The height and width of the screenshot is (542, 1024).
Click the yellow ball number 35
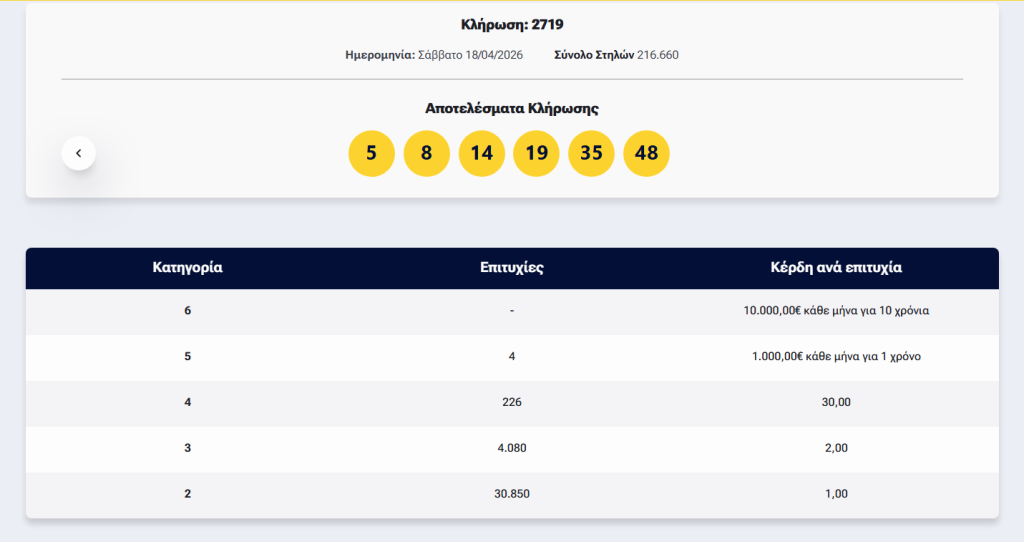[x=591, y=153]
